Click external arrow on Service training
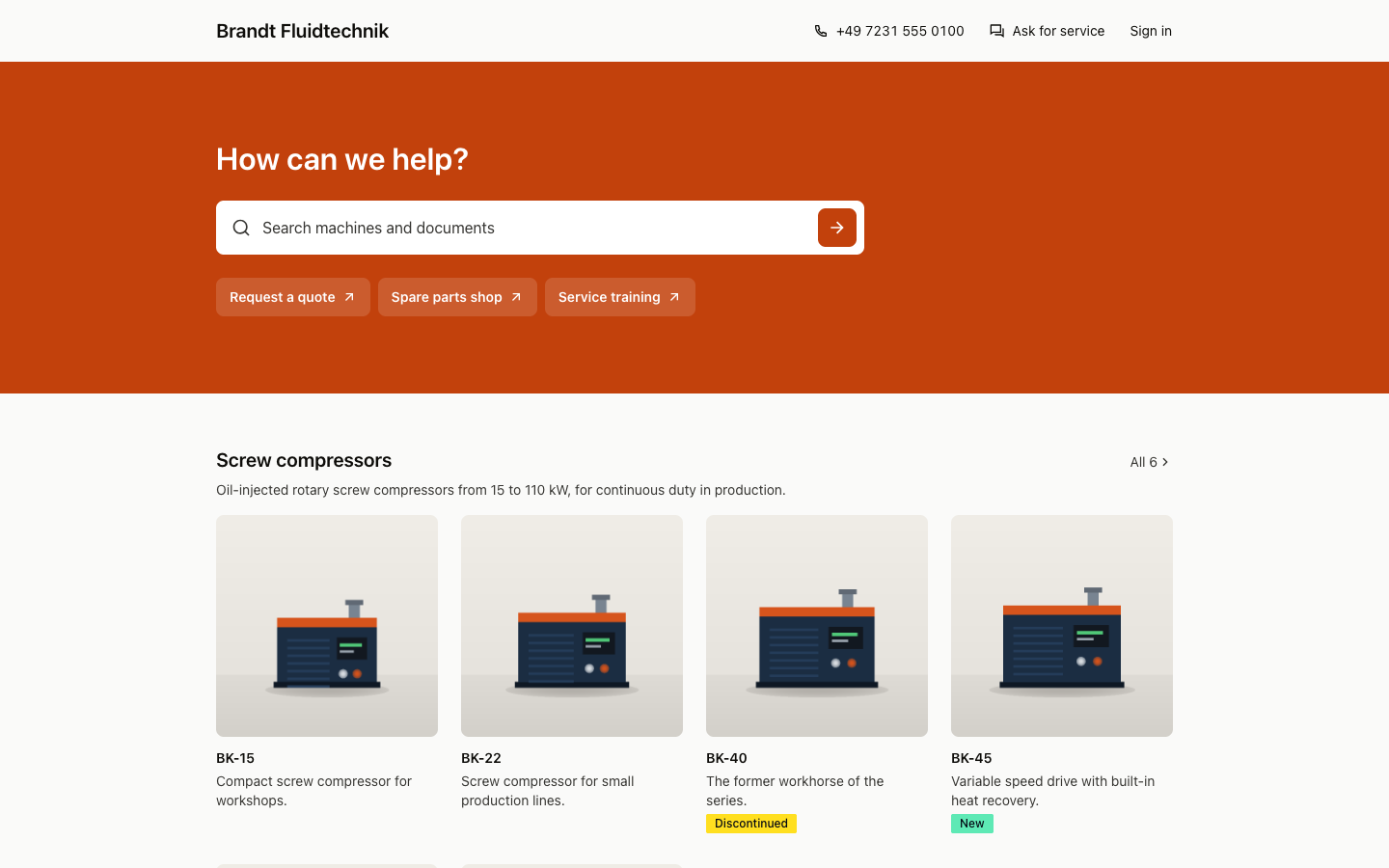The image size is (1389, 868). click(674, 297)
